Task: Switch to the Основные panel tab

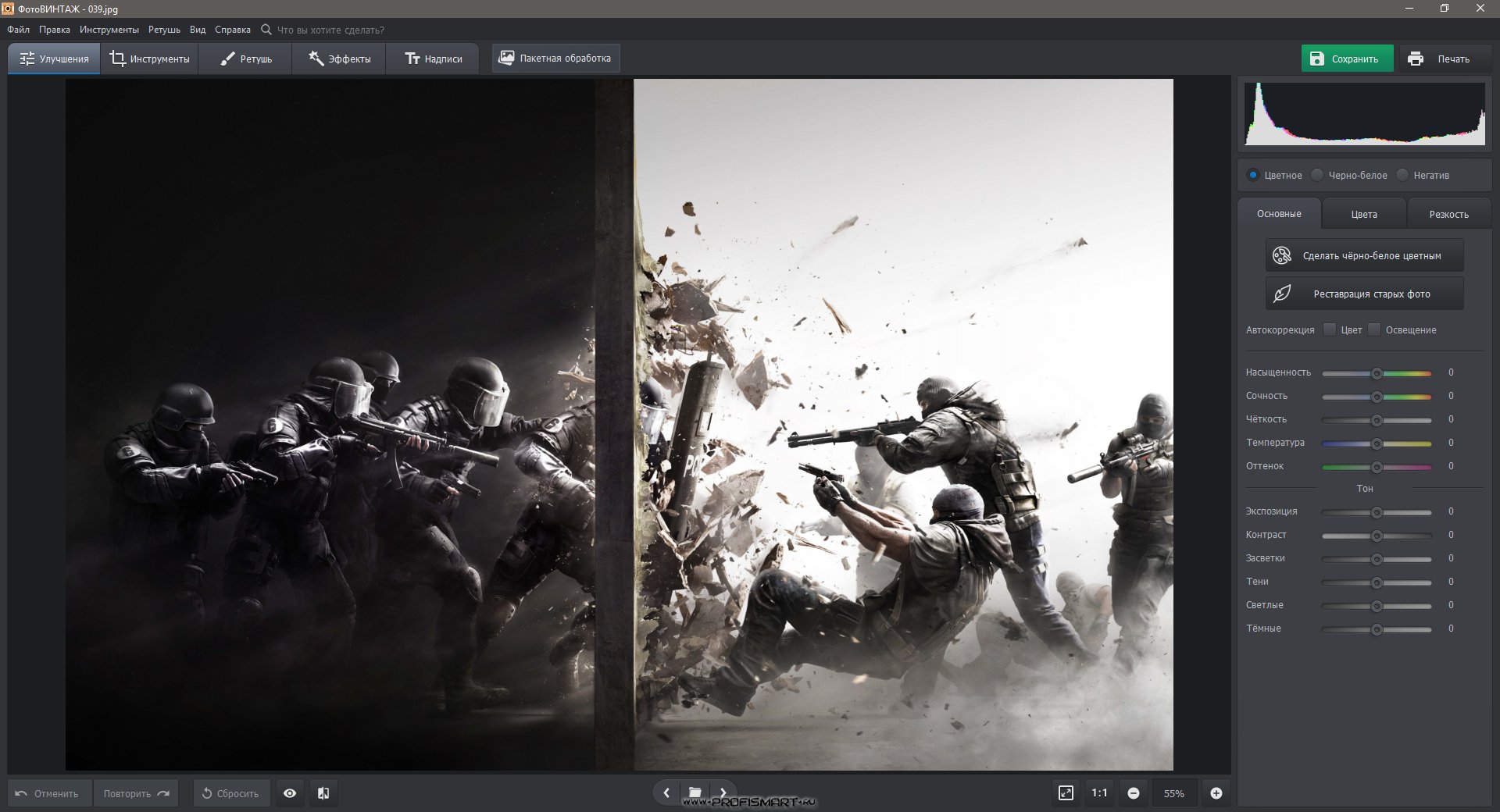Action: [x=1279, y=214]
